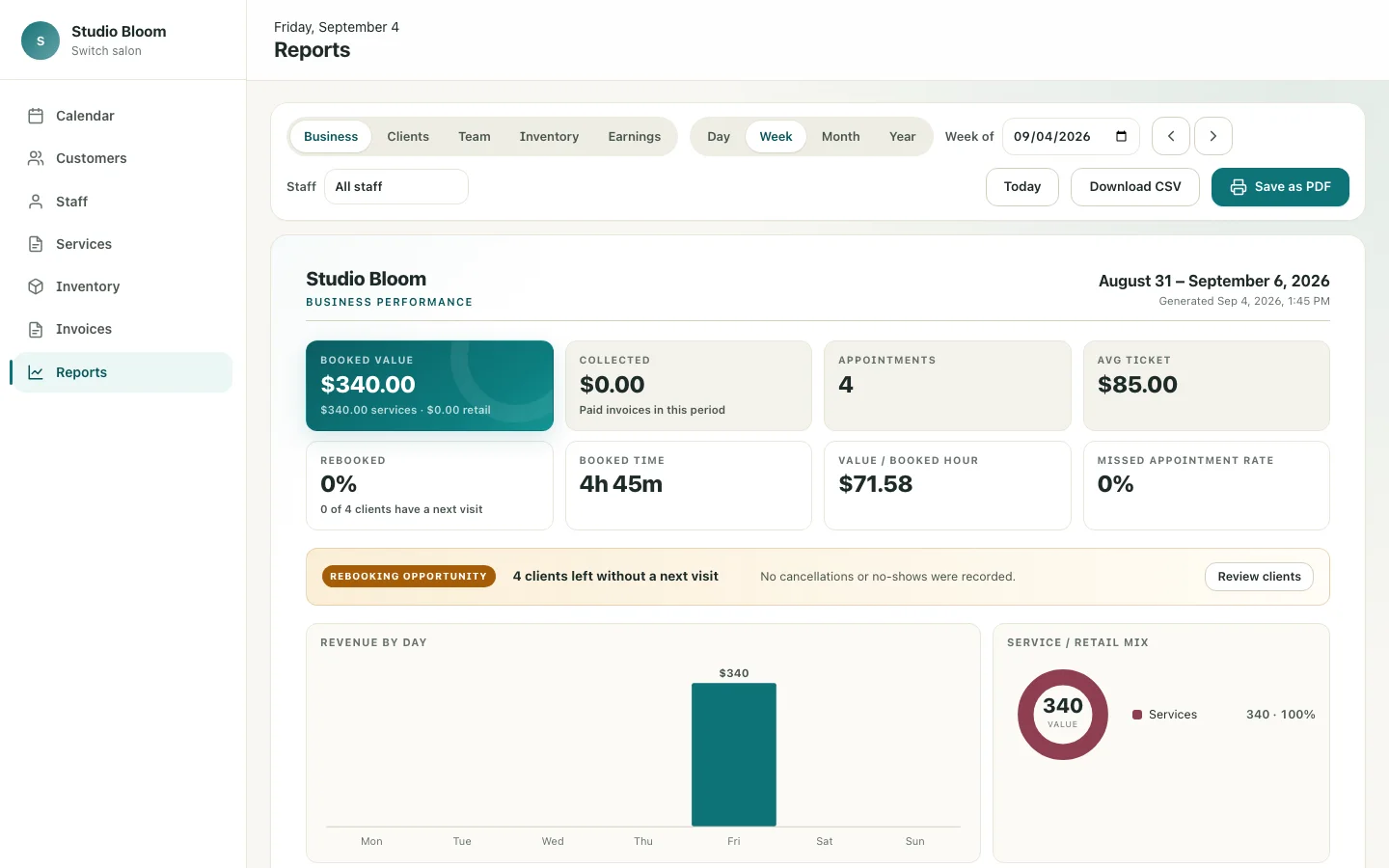The image size is (1389, 868).
Task: Open the Earnings report tab
Action: pyautogui.click(x=635, y=137)
